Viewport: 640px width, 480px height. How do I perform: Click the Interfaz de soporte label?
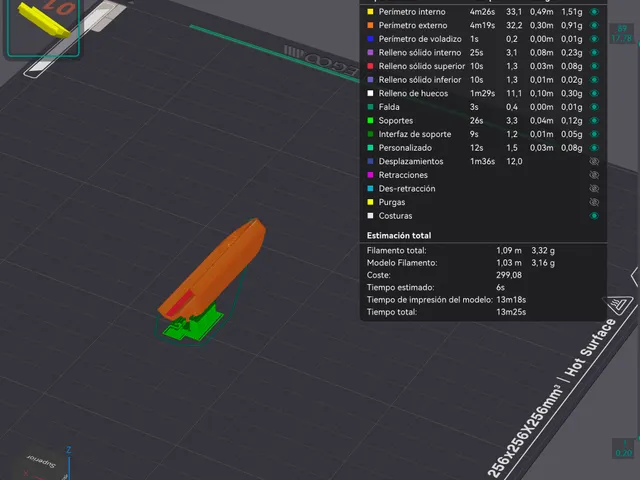415,134
